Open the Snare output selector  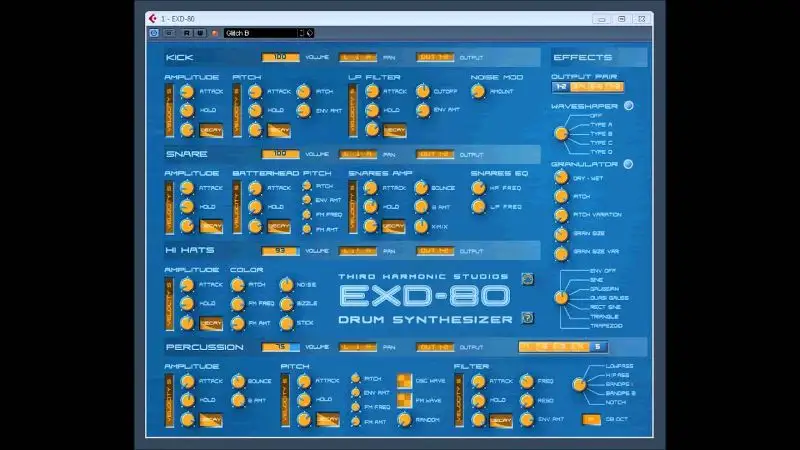[x=435, y=154]
